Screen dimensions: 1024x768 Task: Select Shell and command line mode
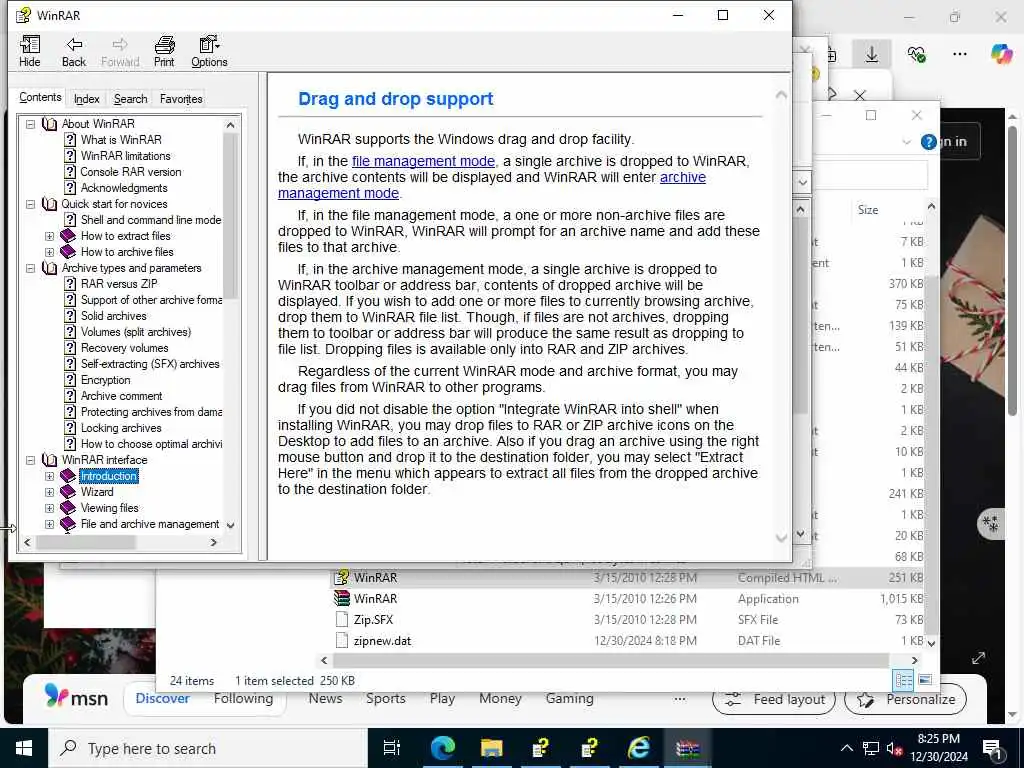pos(151,220)
